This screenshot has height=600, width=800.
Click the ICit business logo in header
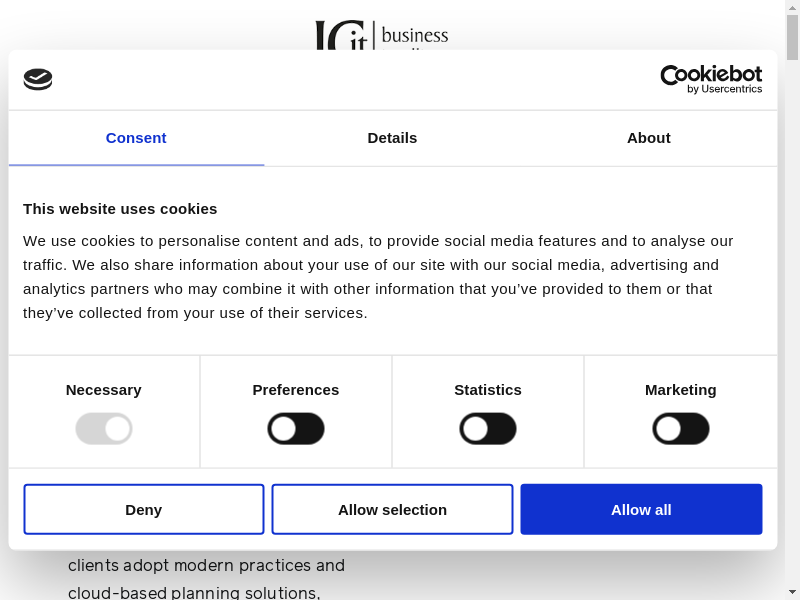coord(382,35)
